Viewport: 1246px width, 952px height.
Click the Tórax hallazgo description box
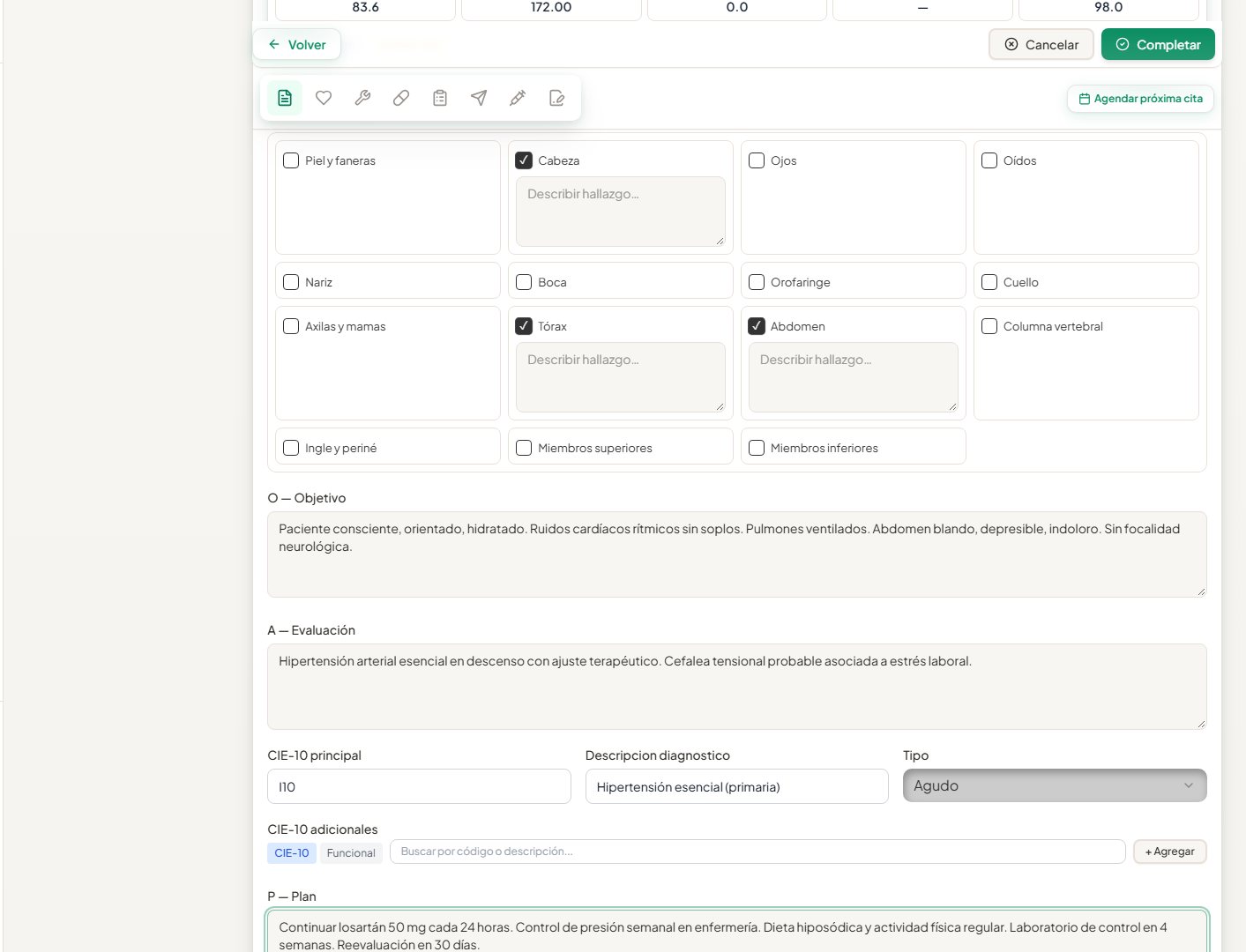pyautogui.click(x=621, y=377)
